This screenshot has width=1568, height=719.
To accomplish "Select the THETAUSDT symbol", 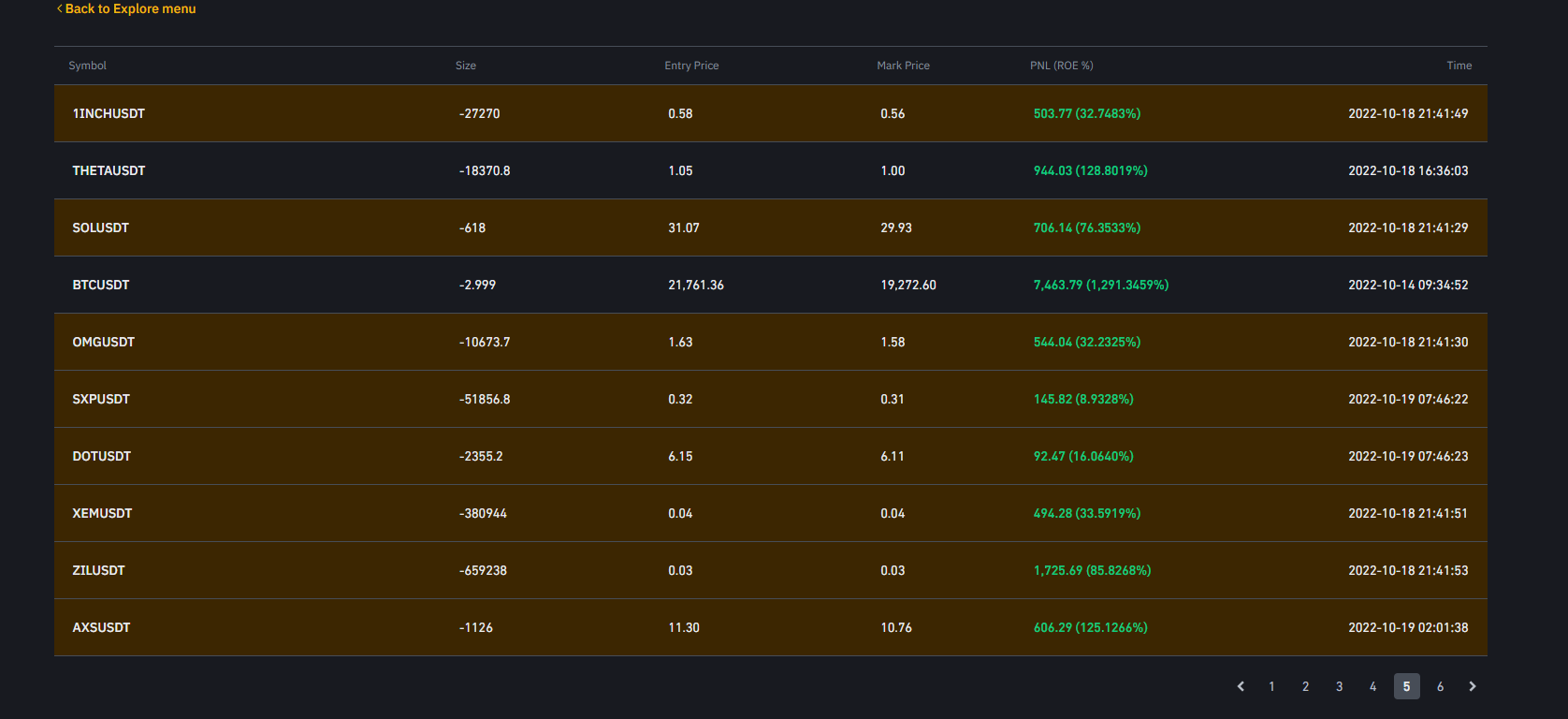I will pos(109,170).
